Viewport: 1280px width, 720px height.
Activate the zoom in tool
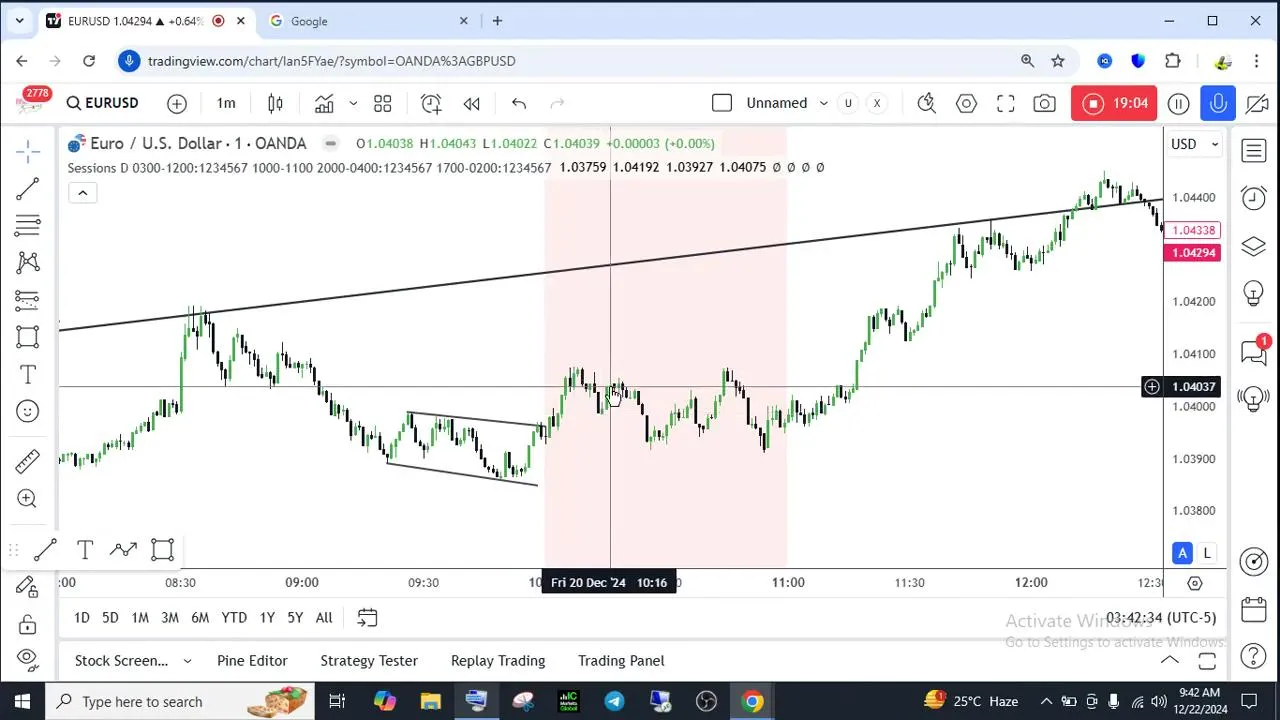click(28, 498)
